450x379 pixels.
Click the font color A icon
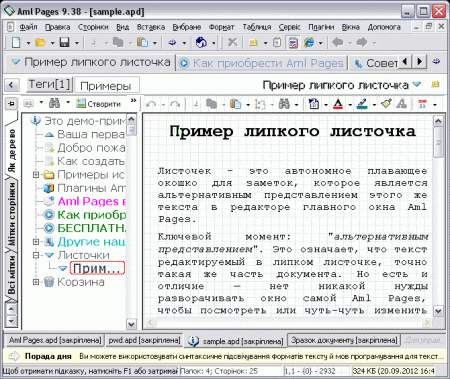[x=338, y=104]
